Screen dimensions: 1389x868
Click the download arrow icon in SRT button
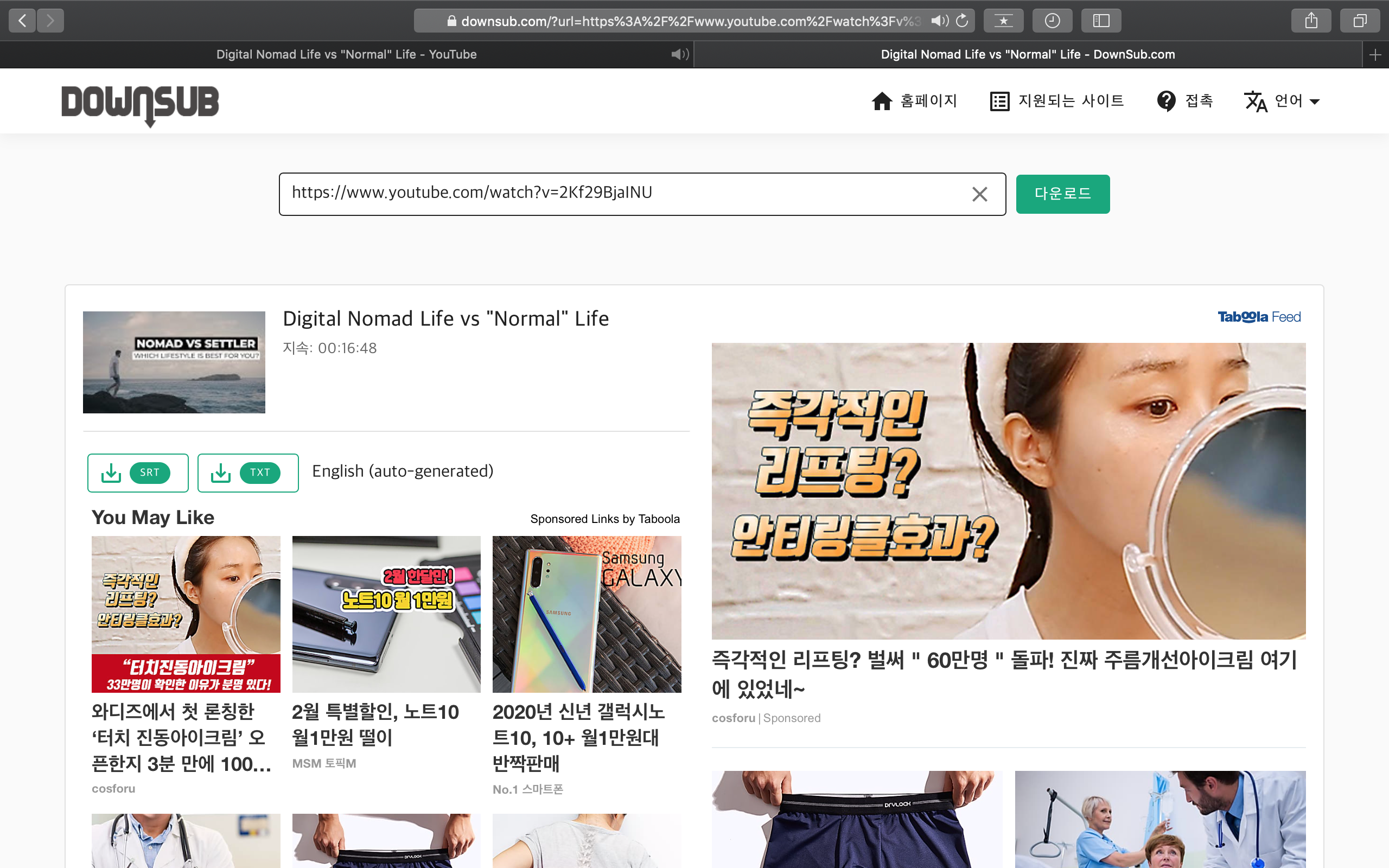tap(111, 473)
